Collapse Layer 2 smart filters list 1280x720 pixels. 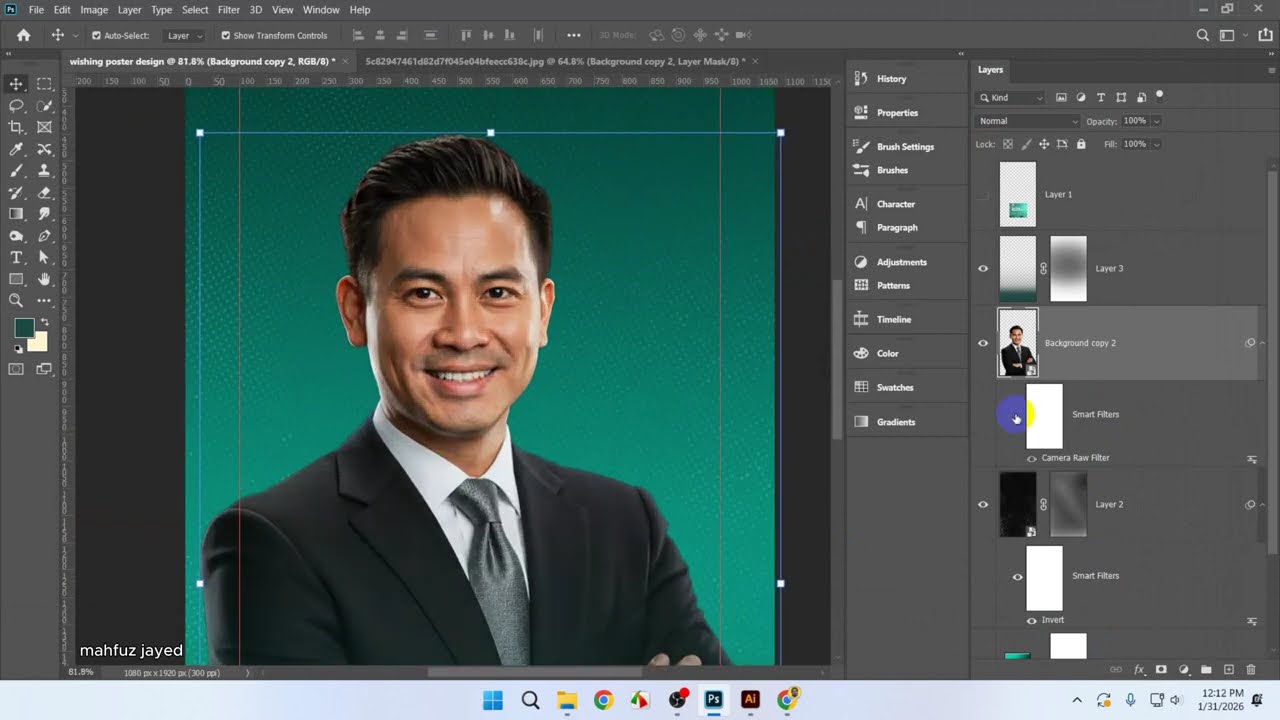coord(1262,504)
